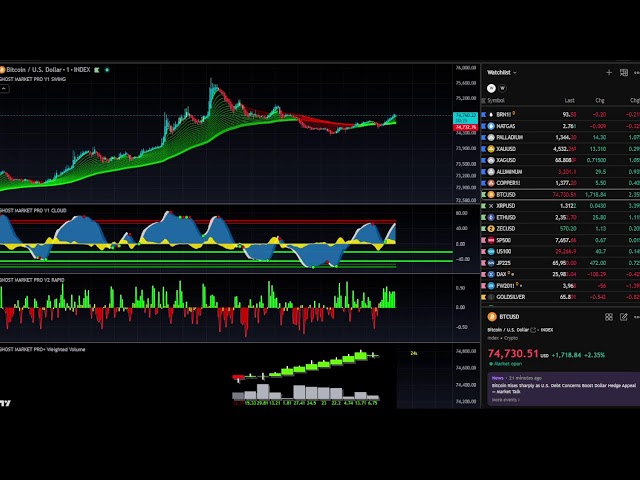Click Market open status label

tap(506, 364)
